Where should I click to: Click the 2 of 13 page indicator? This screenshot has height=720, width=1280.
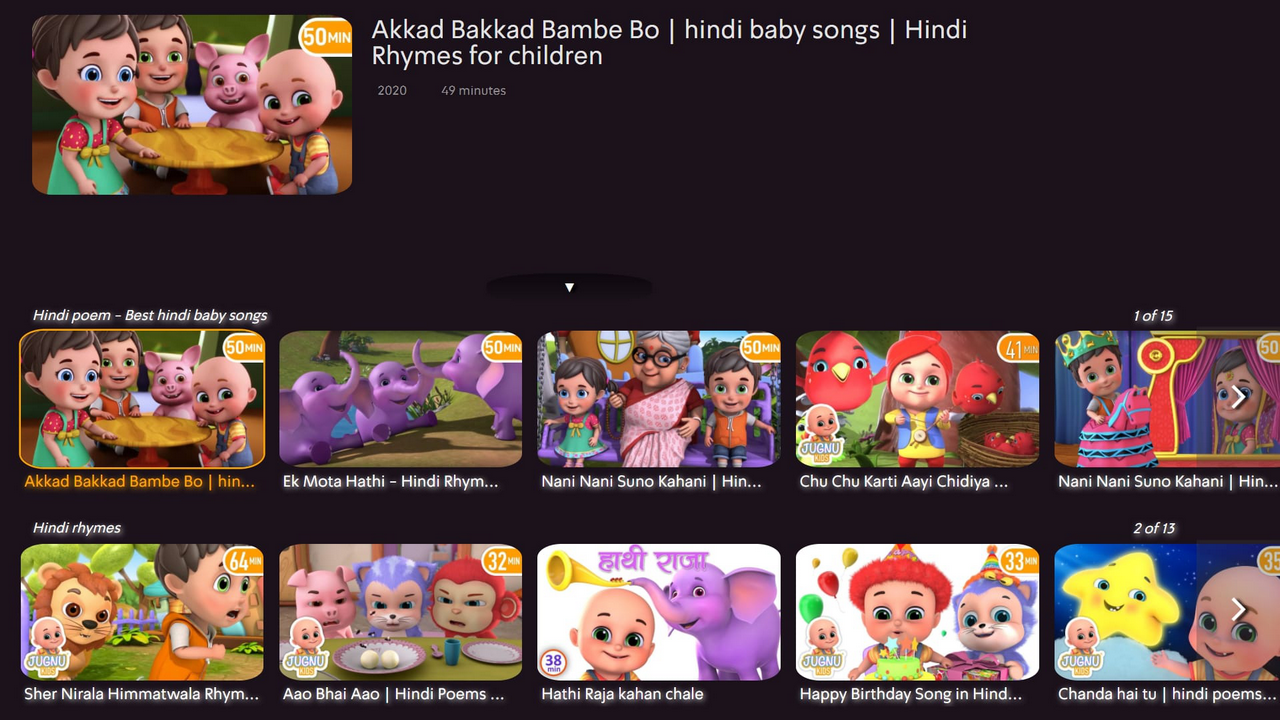(x=1152, y=528)
